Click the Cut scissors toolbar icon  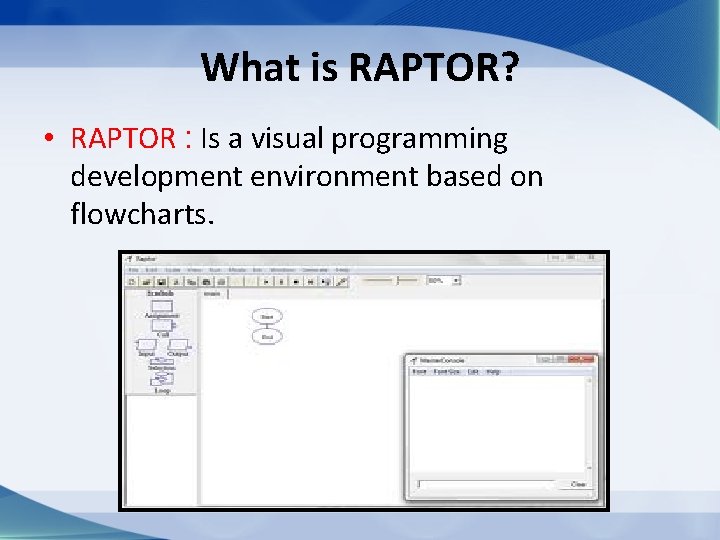[176, 281]
